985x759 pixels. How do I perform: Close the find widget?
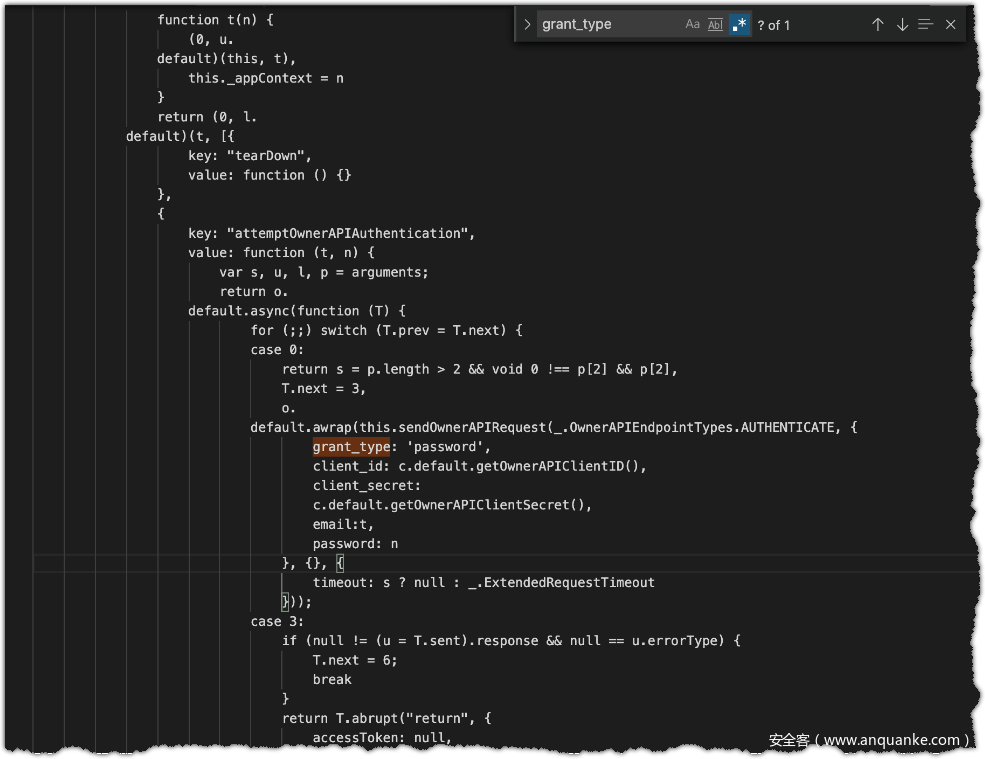pyautogui.click(x=951, y=25)
